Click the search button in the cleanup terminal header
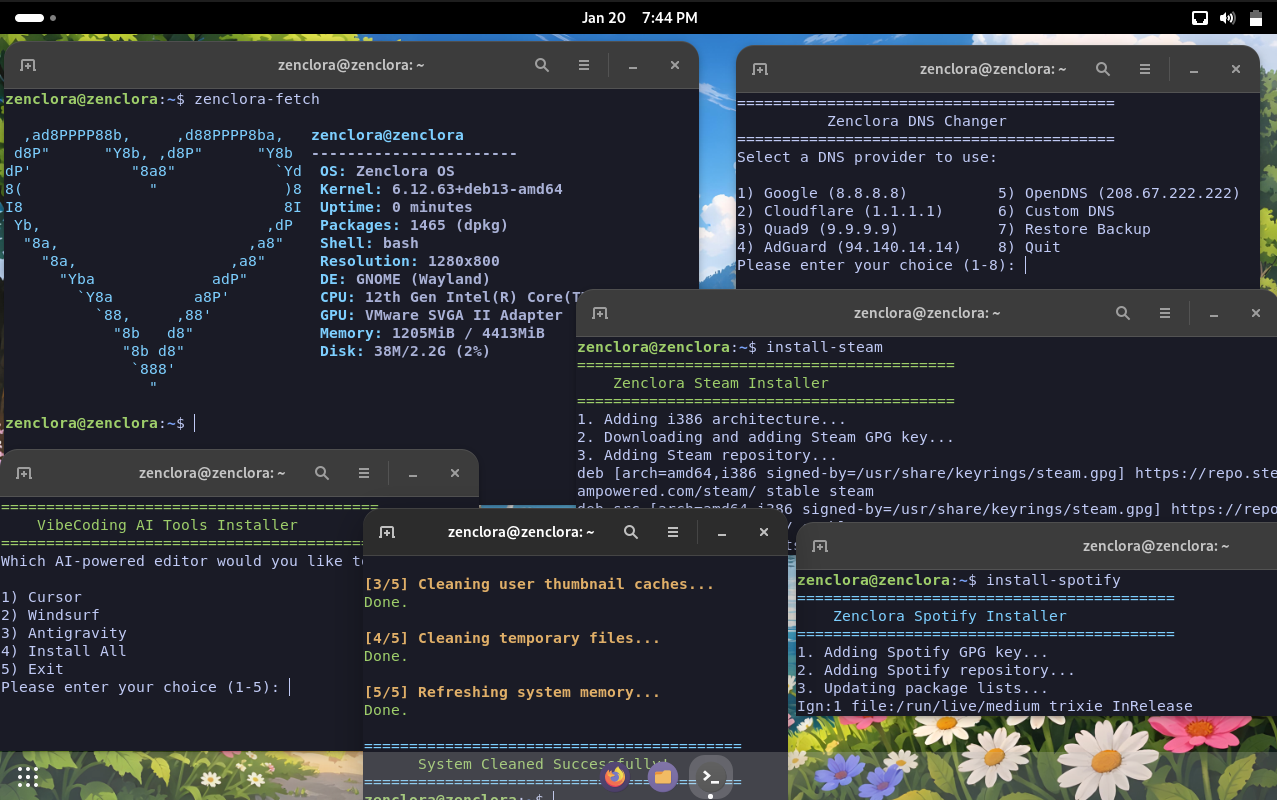 pyautogui.click(x=631, y=532)
